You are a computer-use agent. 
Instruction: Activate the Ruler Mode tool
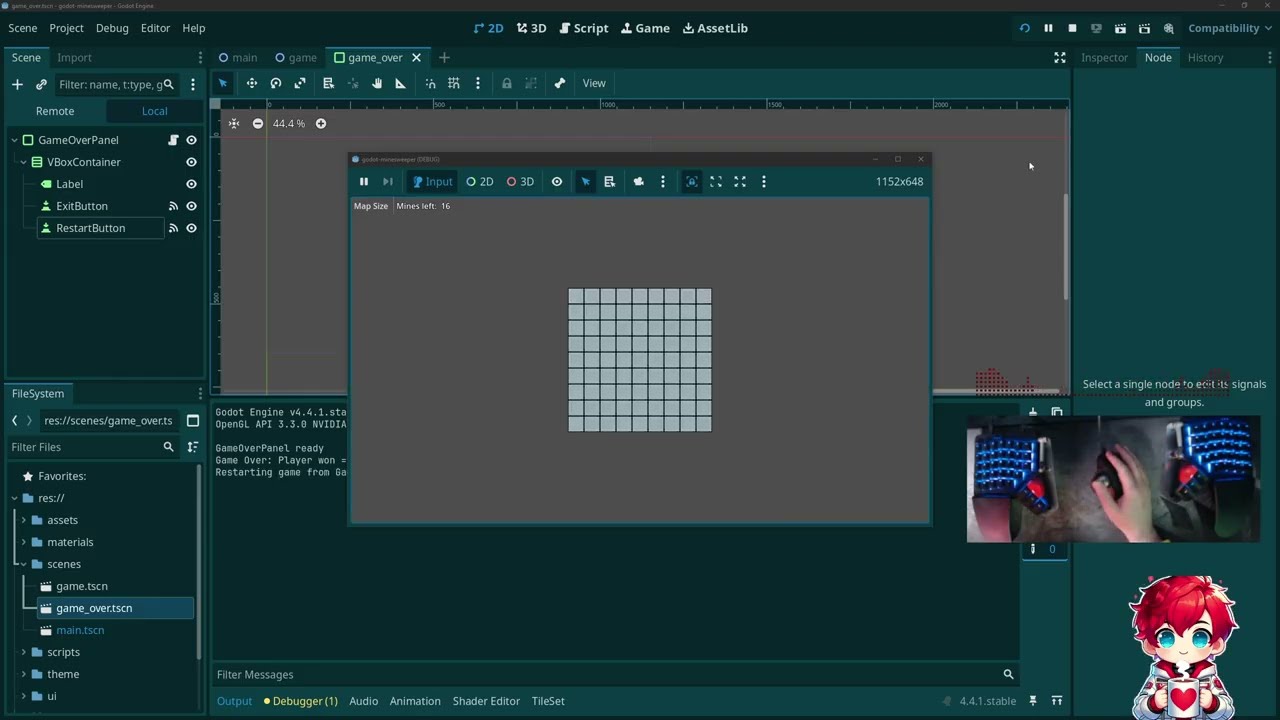click(x=401, y=83)
